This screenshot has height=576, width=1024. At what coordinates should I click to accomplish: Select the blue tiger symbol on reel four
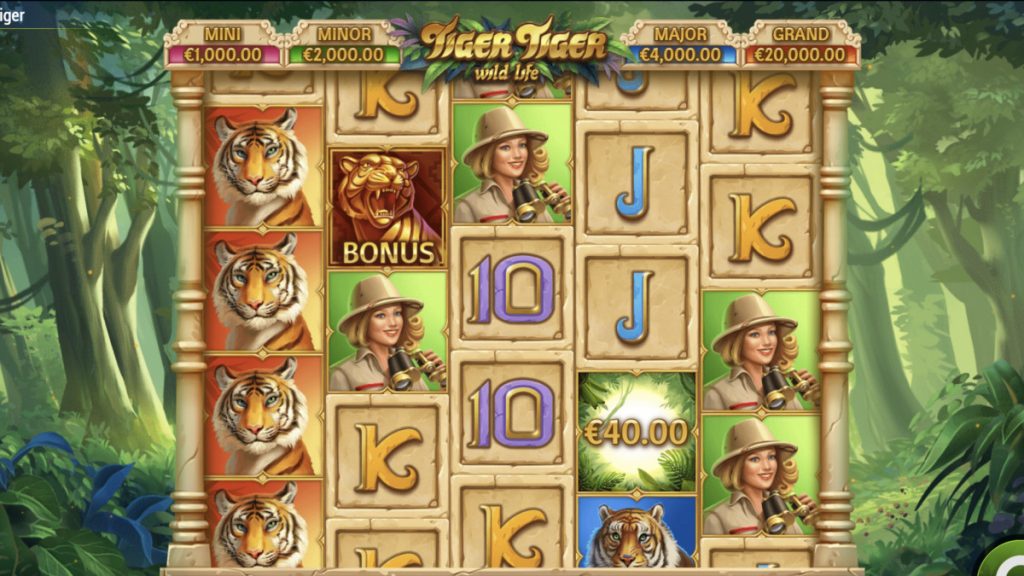(637, 532)
